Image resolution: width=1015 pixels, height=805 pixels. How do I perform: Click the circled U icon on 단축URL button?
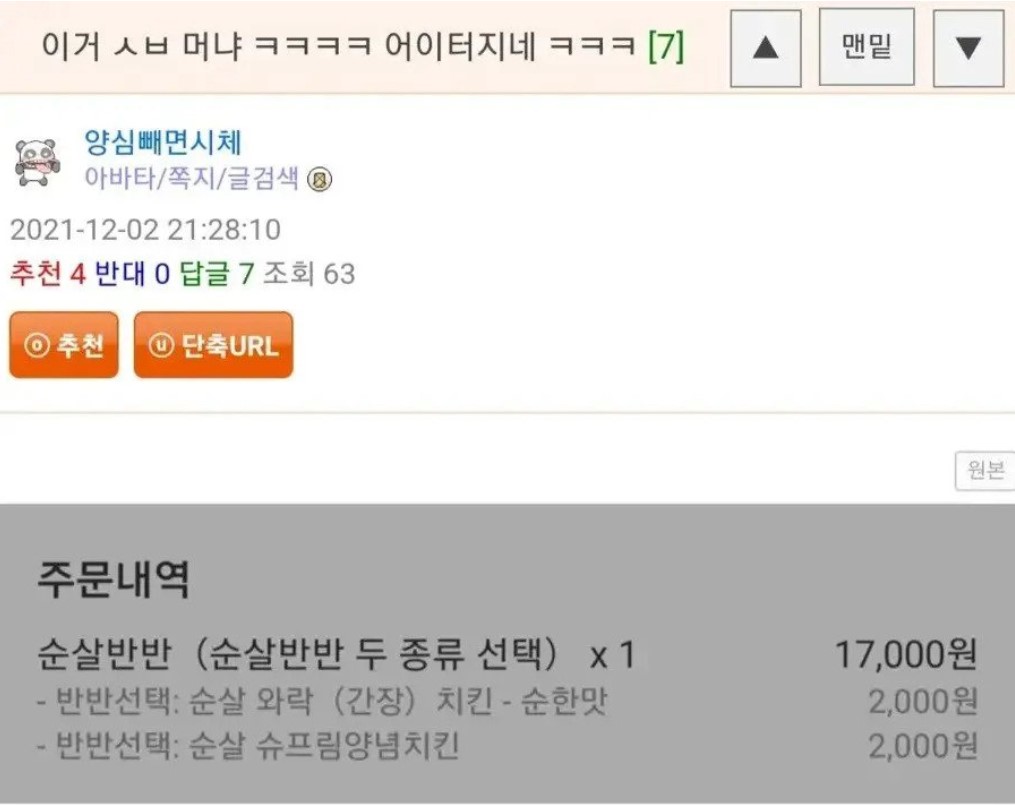(x=161, y=345)
